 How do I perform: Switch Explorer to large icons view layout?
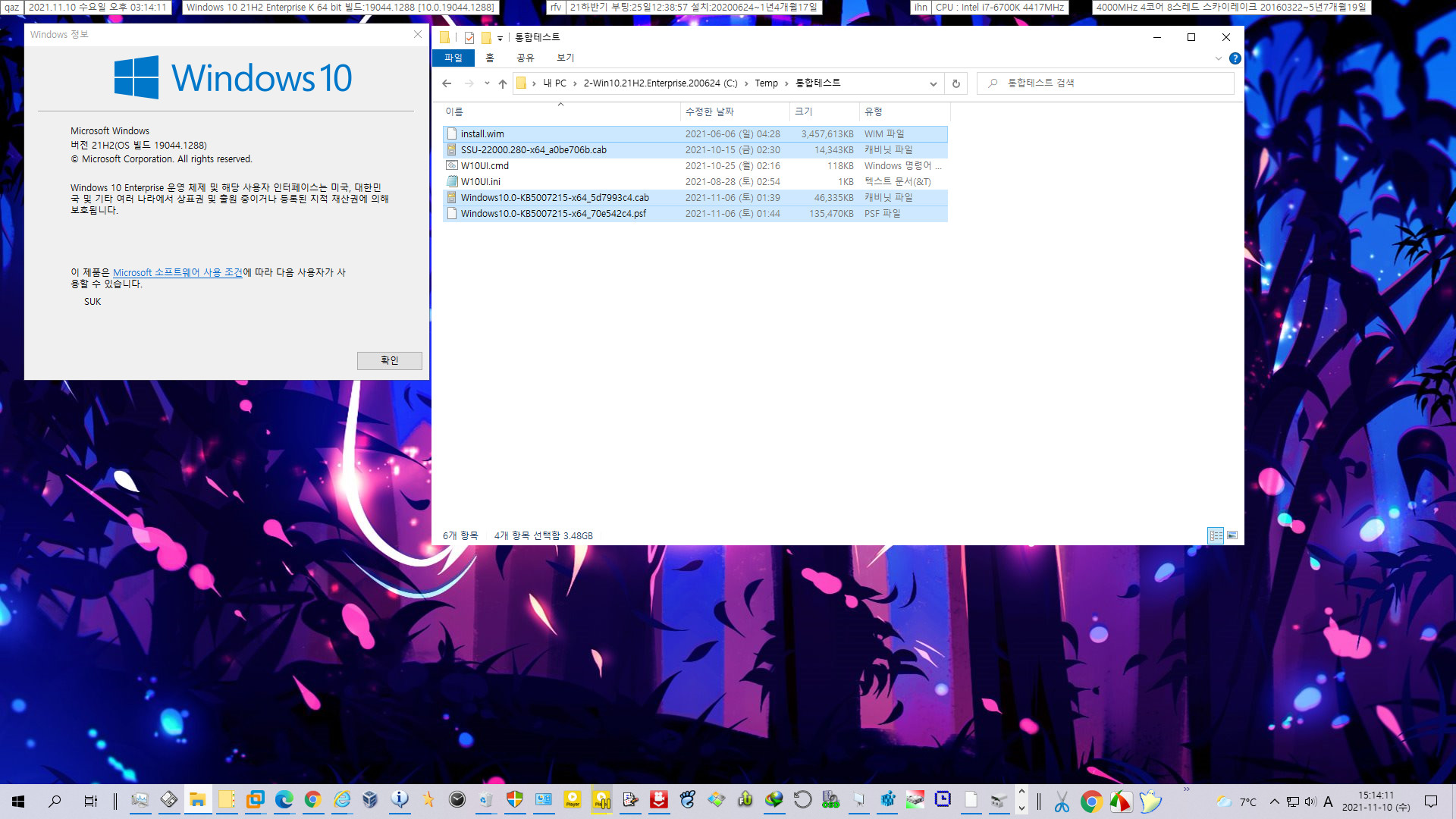point(1232,535)
